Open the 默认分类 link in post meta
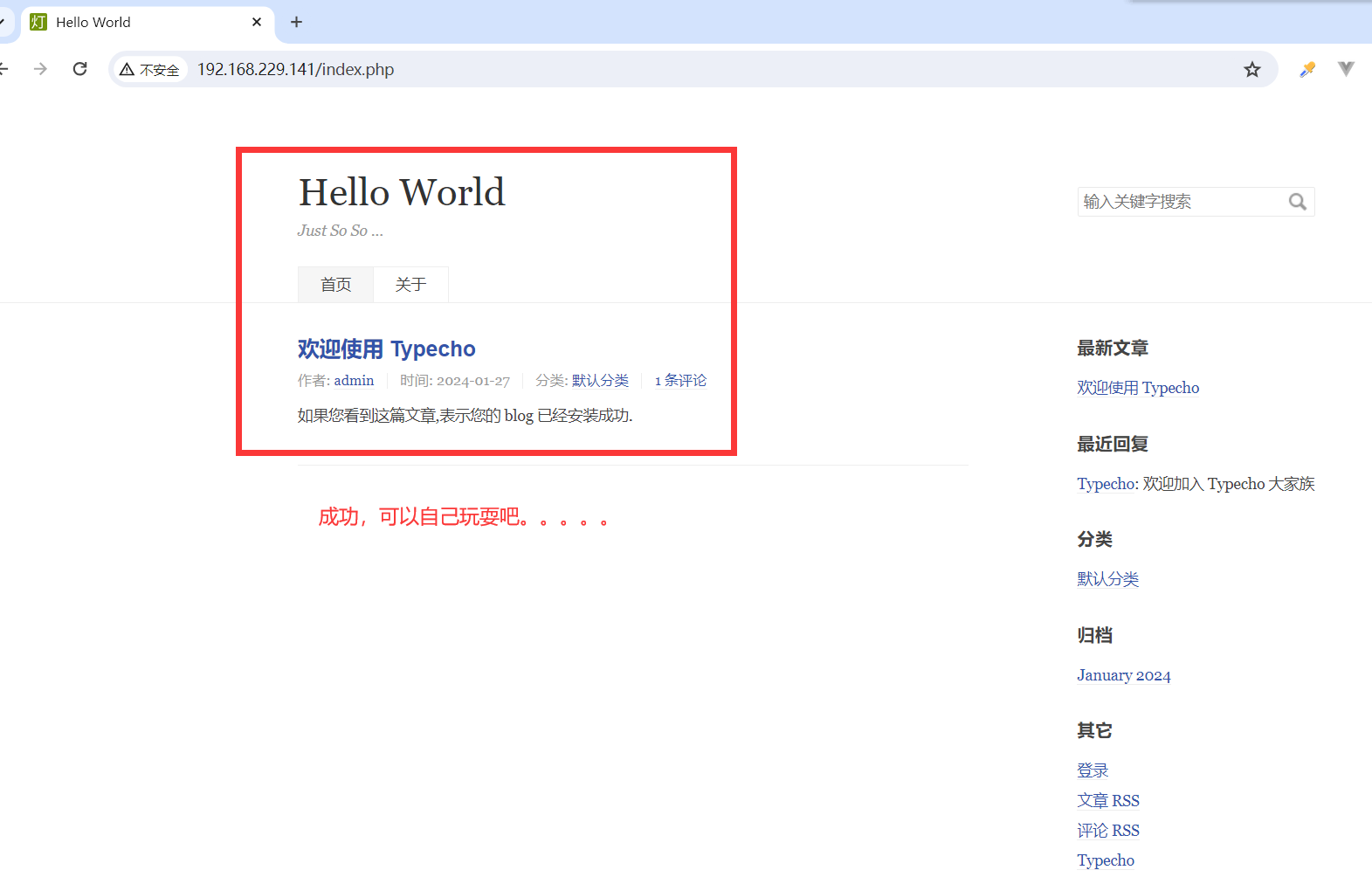Image resolution: width=1372 pixels, height=877 pixels. click(600, 381)
